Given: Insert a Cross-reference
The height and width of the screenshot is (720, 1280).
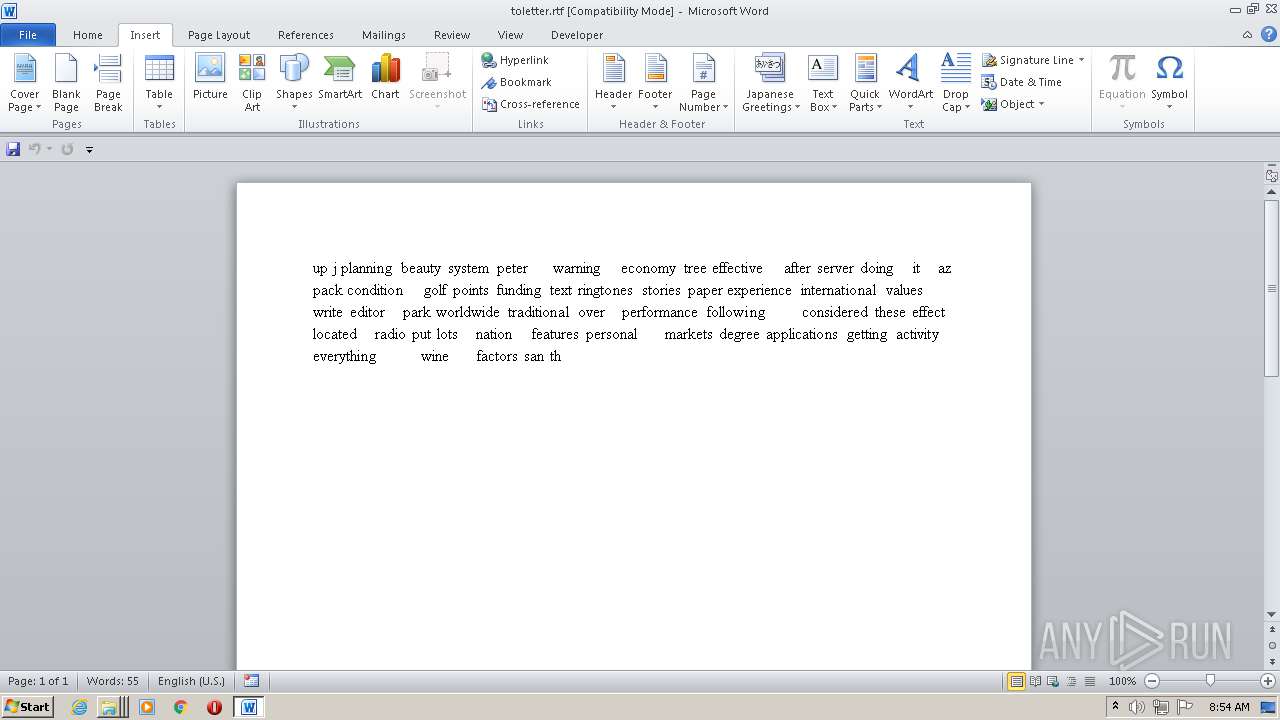Looking at the screenshot, I should click(530, 104).
